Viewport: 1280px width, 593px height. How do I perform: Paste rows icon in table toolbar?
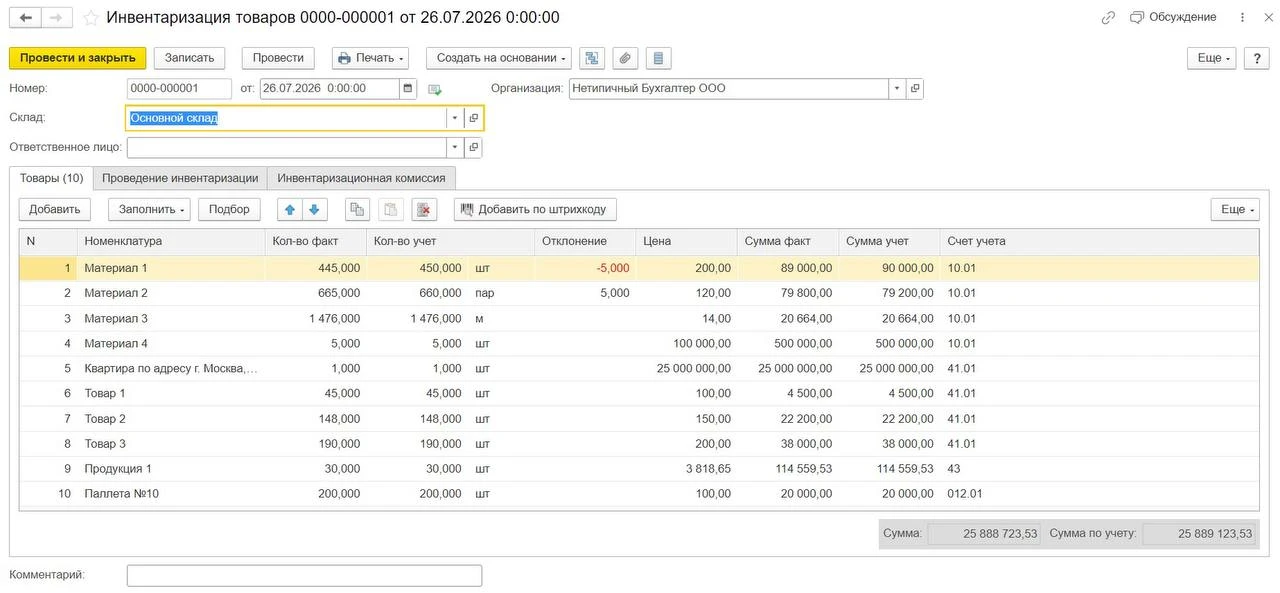(391, 209)
